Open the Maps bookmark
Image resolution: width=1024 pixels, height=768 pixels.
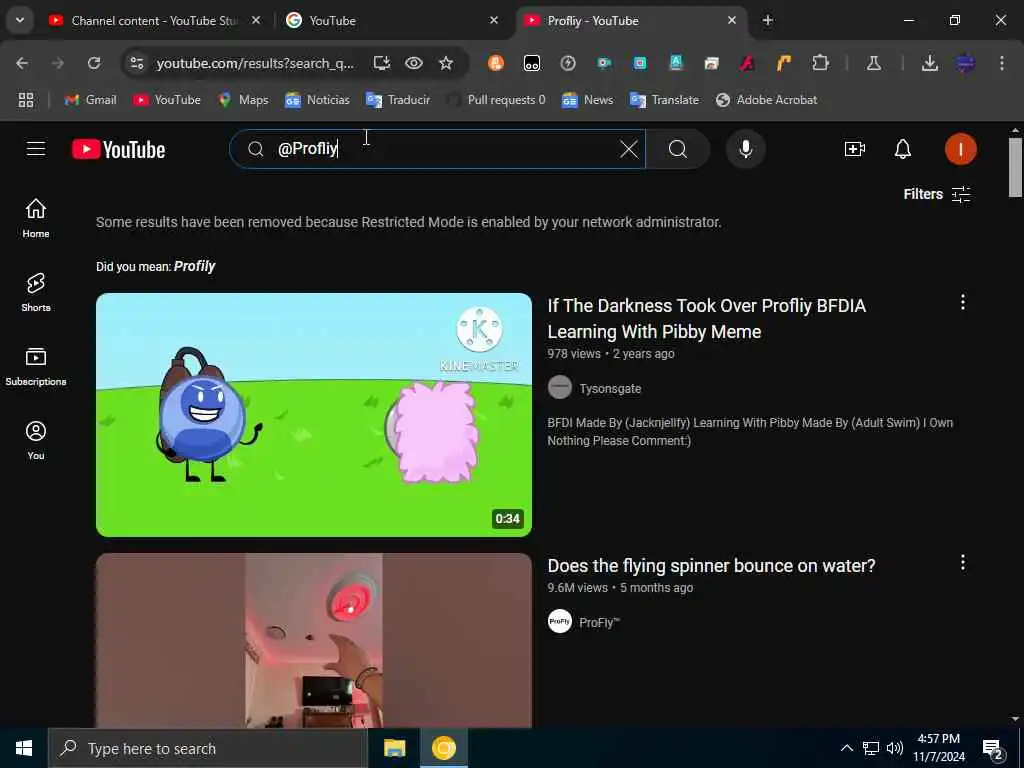243,100
